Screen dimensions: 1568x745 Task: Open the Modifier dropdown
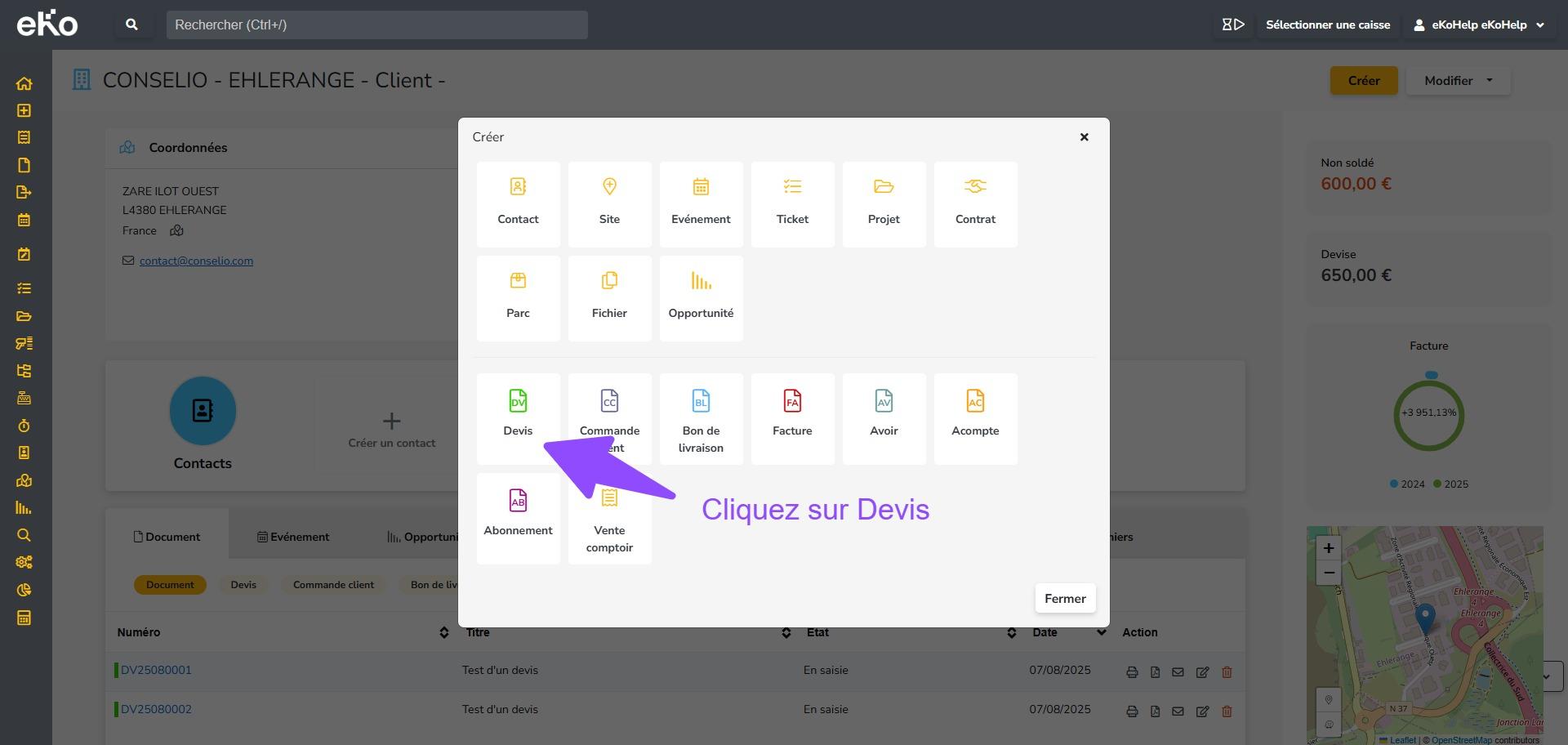click(x=1458, y=81)
